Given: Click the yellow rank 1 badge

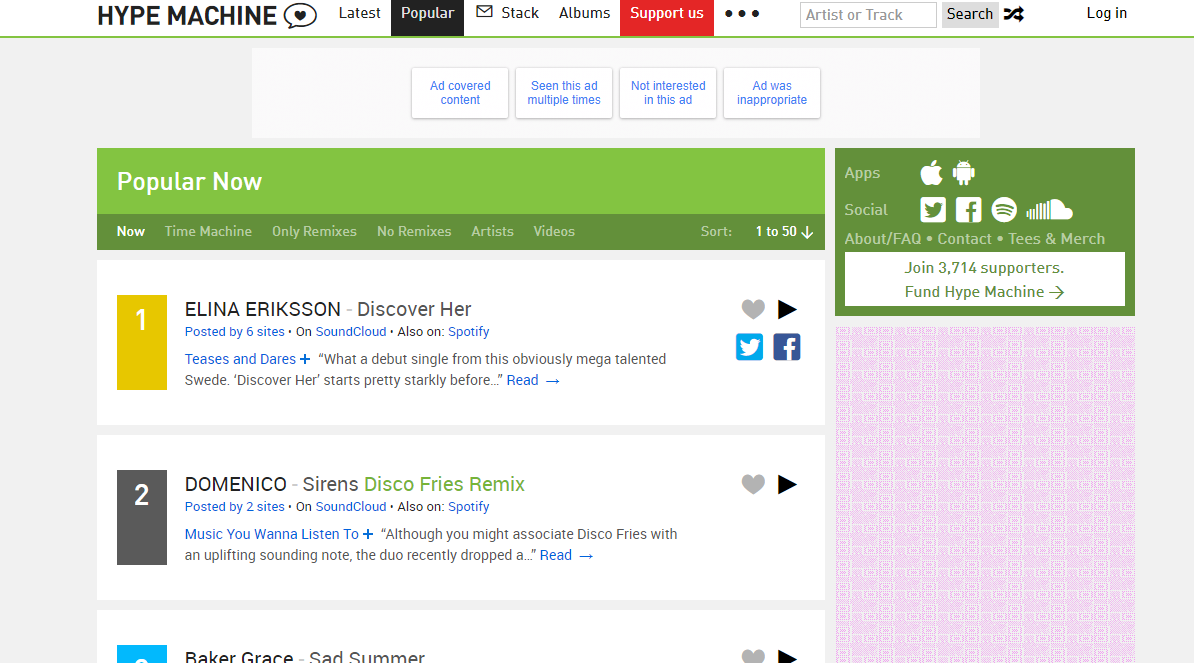Looking at the screenshot, I should point(142,343).
